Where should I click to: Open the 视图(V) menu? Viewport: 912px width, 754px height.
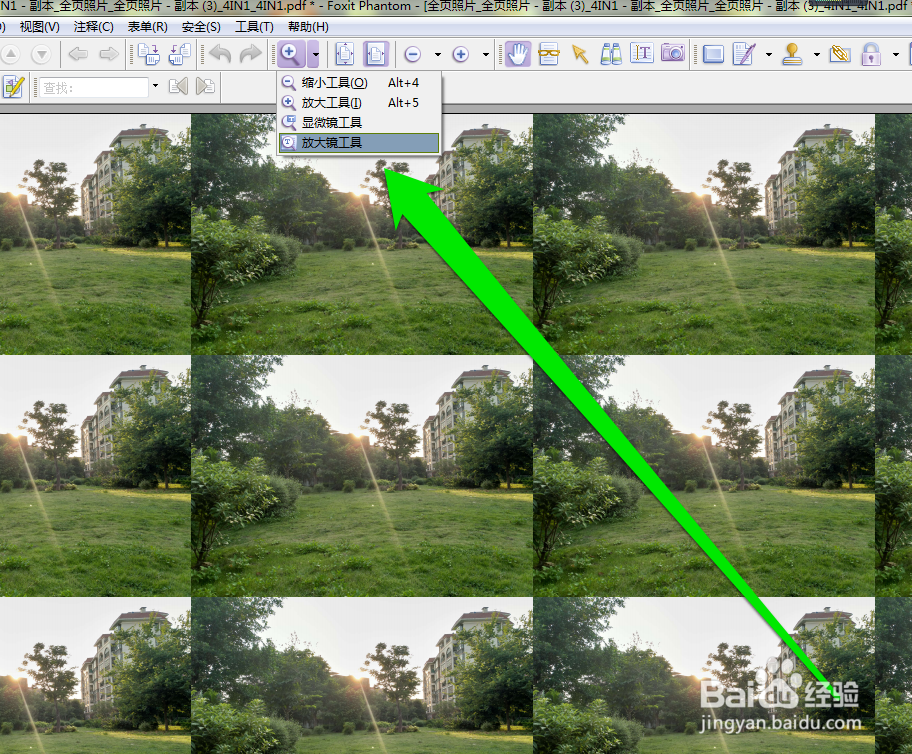pos(40,27)
